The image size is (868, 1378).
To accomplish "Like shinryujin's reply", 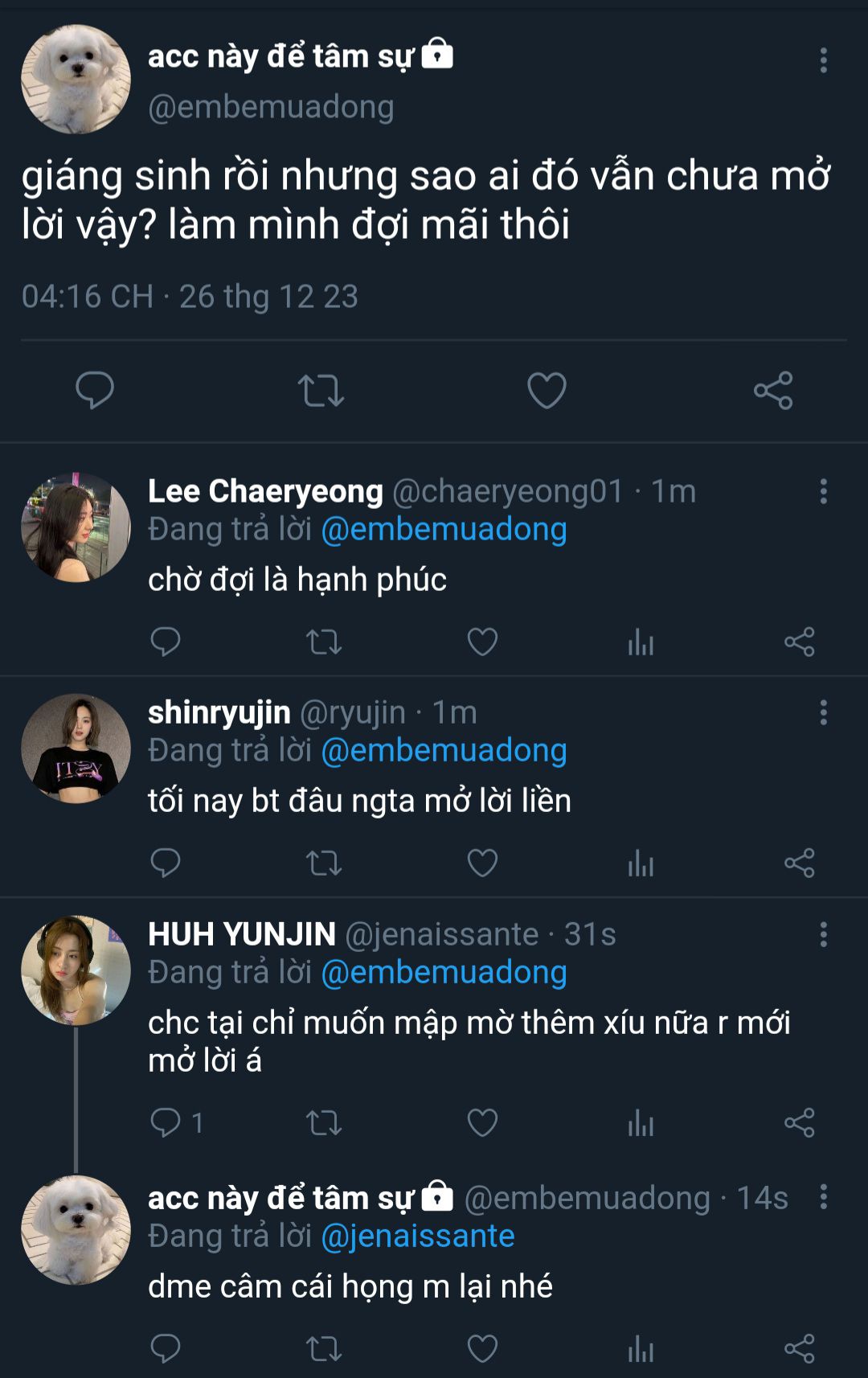I will coord(482,863).
